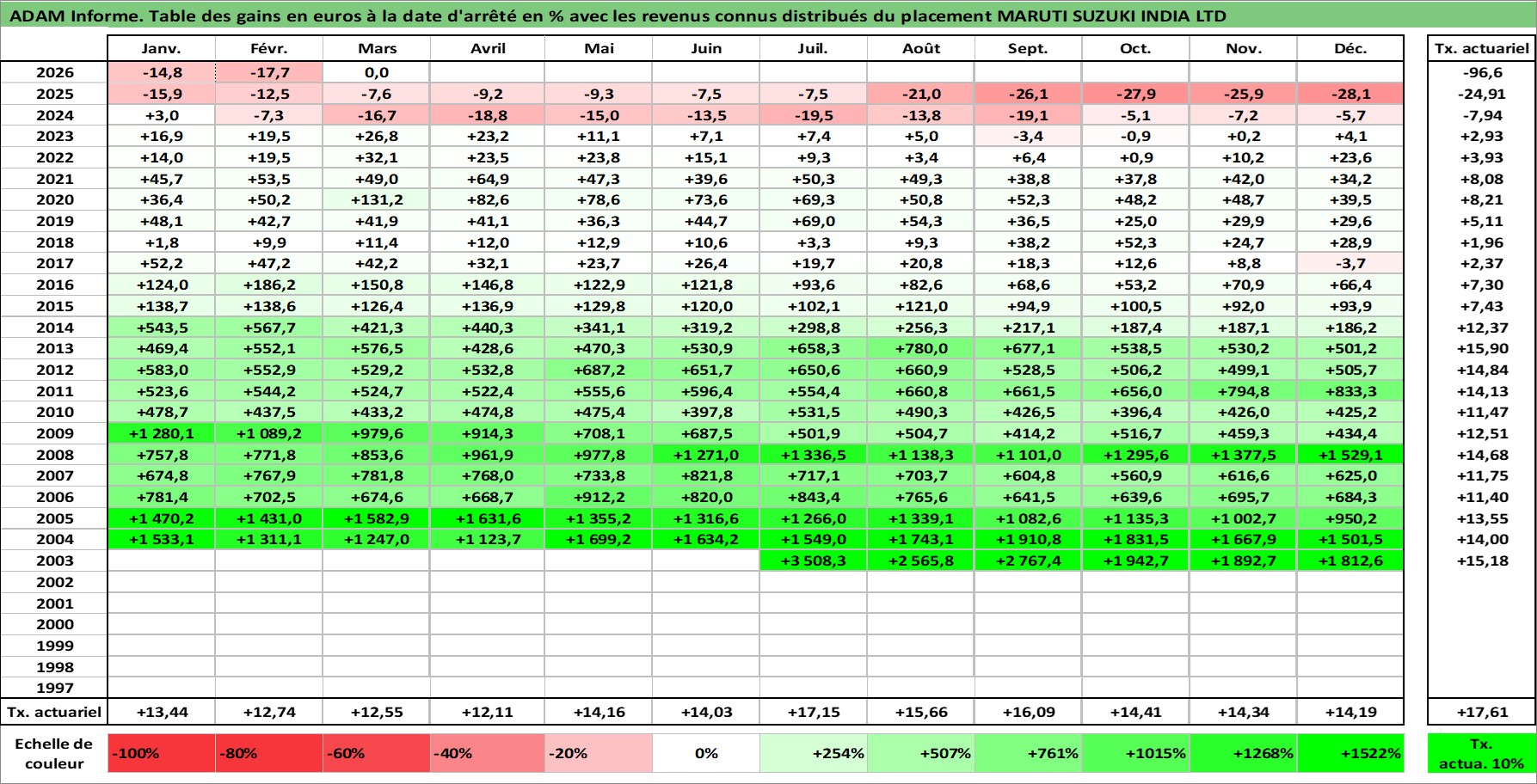Click the +186,2 cell in February 2016
The image size is (1537, 784).
269,285
